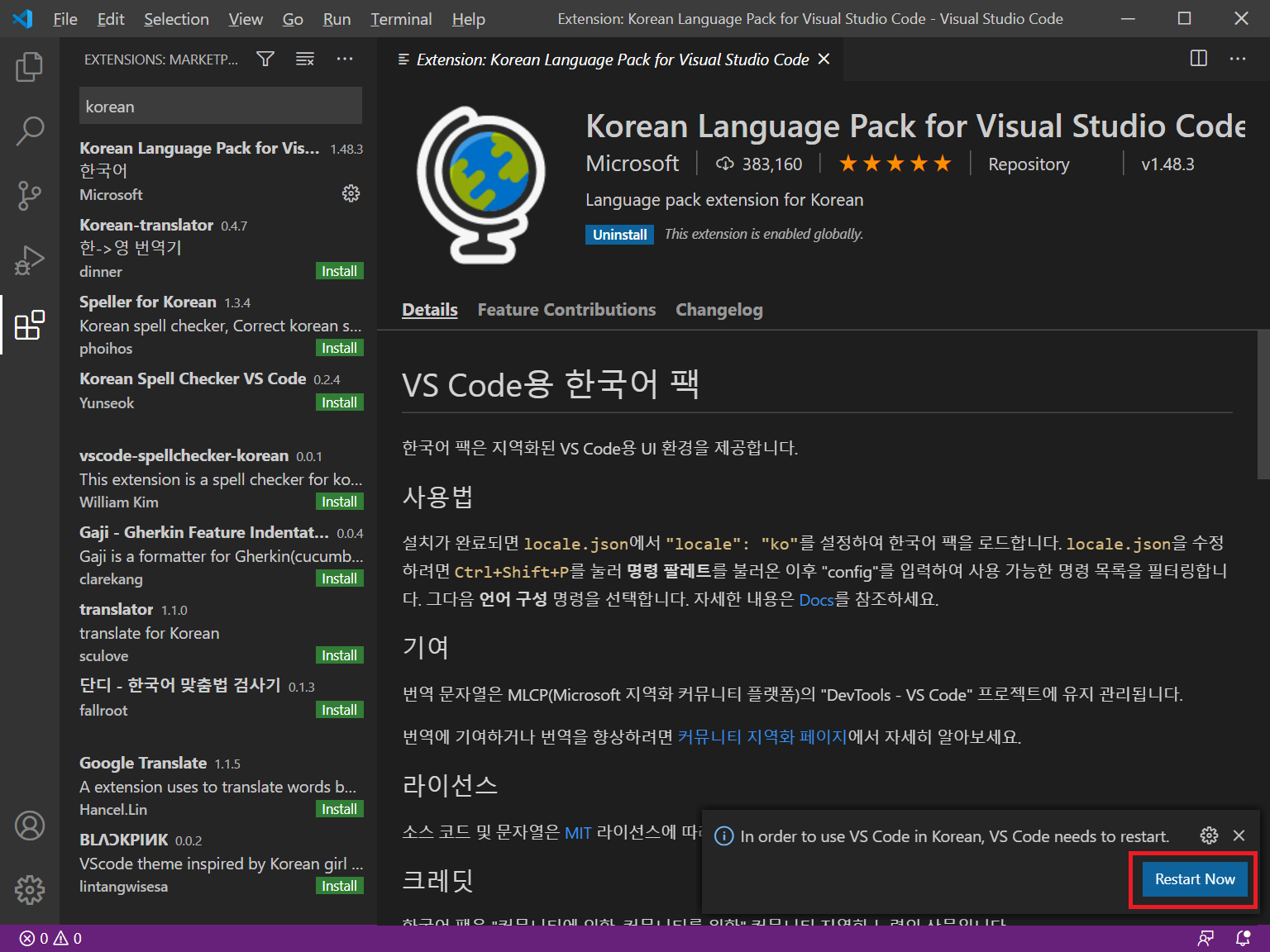Open notification settings gear icon
The width and height of the screenshot is (1270, 952).
pyautogui.click(x=1209, y=835)
